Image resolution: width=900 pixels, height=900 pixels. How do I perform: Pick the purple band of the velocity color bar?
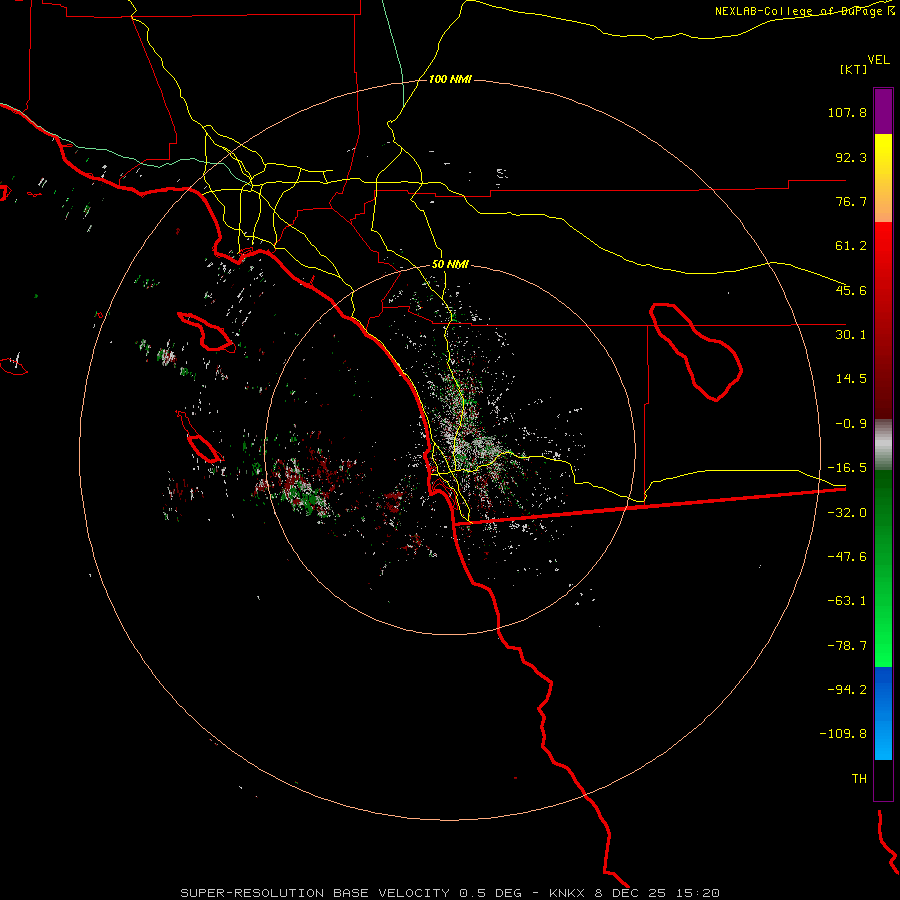click(x=883, y=111)
